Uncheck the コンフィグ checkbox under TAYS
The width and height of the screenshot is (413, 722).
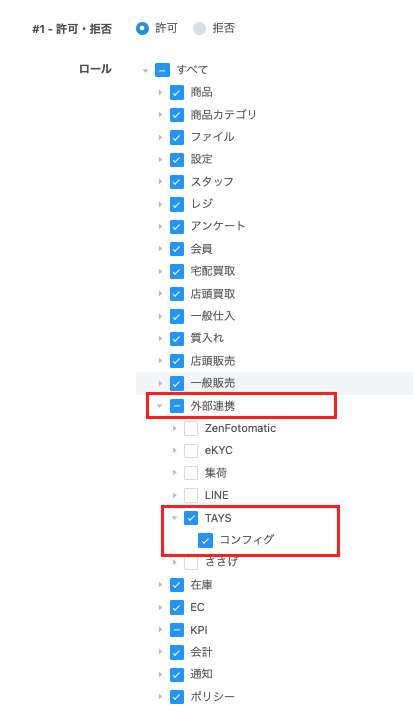click(x=205, y=540)
